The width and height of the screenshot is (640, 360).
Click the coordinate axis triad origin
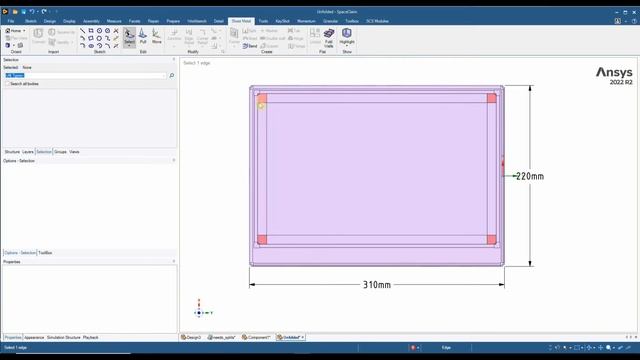[x=199, y=313]
